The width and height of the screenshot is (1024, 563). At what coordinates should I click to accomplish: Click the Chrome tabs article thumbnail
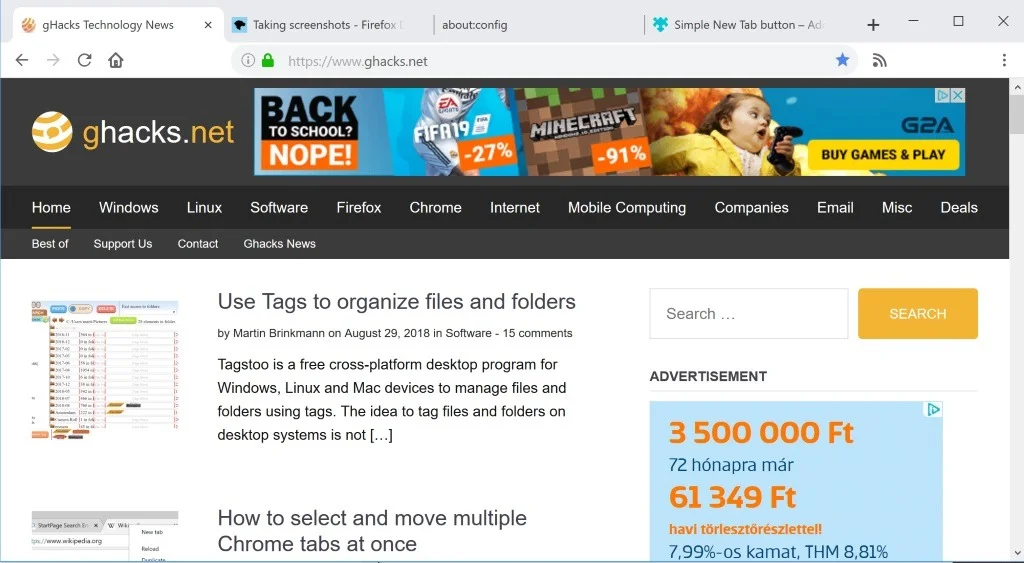pos(104,536)
